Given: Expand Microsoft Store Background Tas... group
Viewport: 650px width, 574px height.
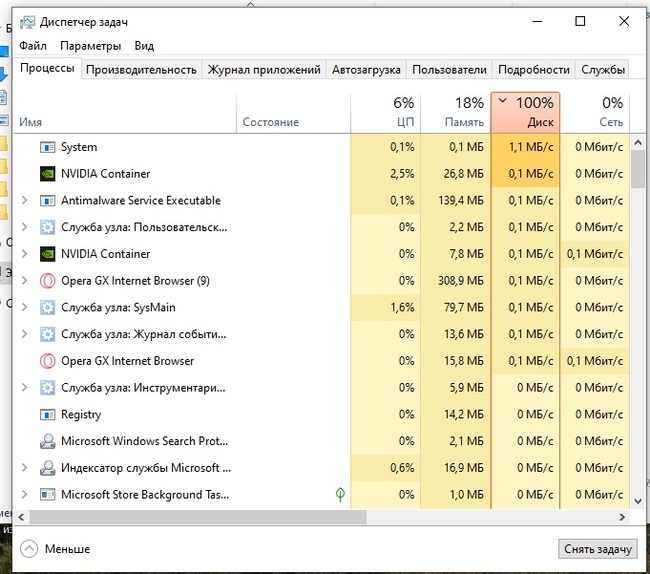Looking at the screenshot, I should (24, 494).
